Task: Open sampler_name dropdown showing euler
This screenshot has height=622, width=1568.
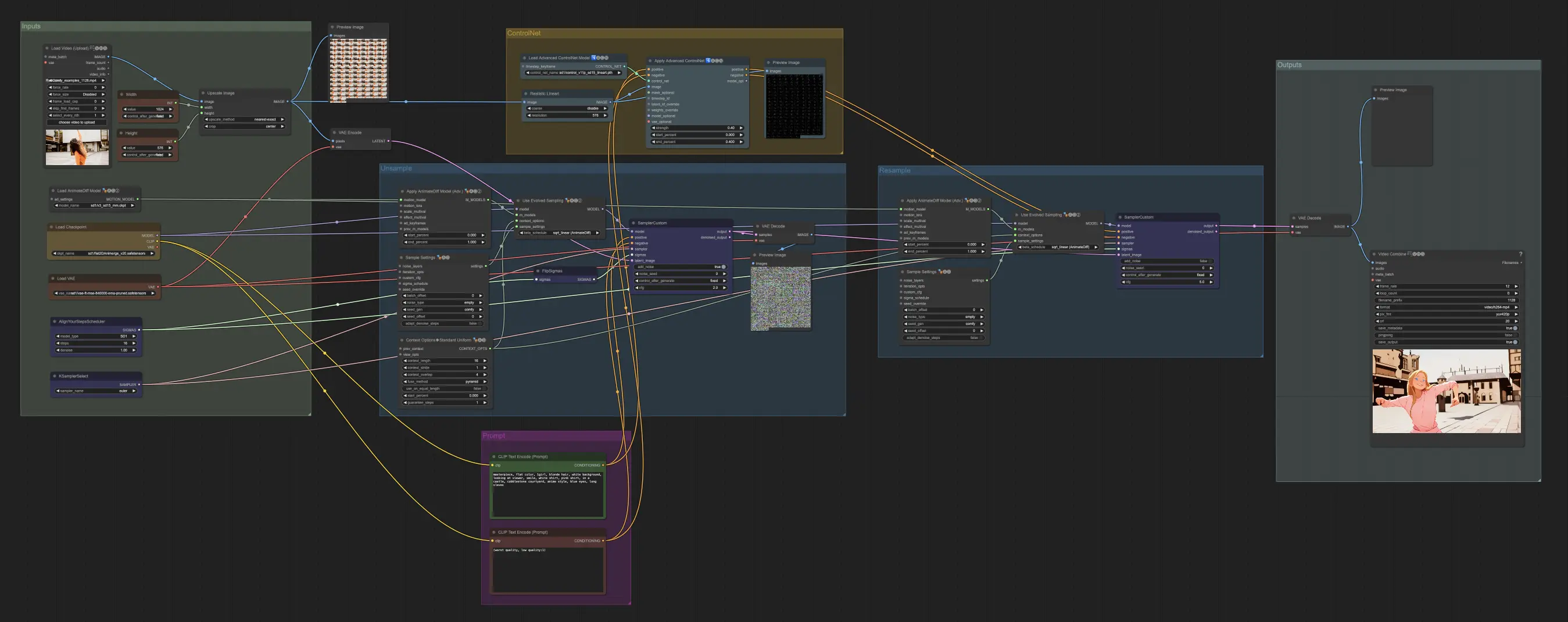Action: click(96, 391)
